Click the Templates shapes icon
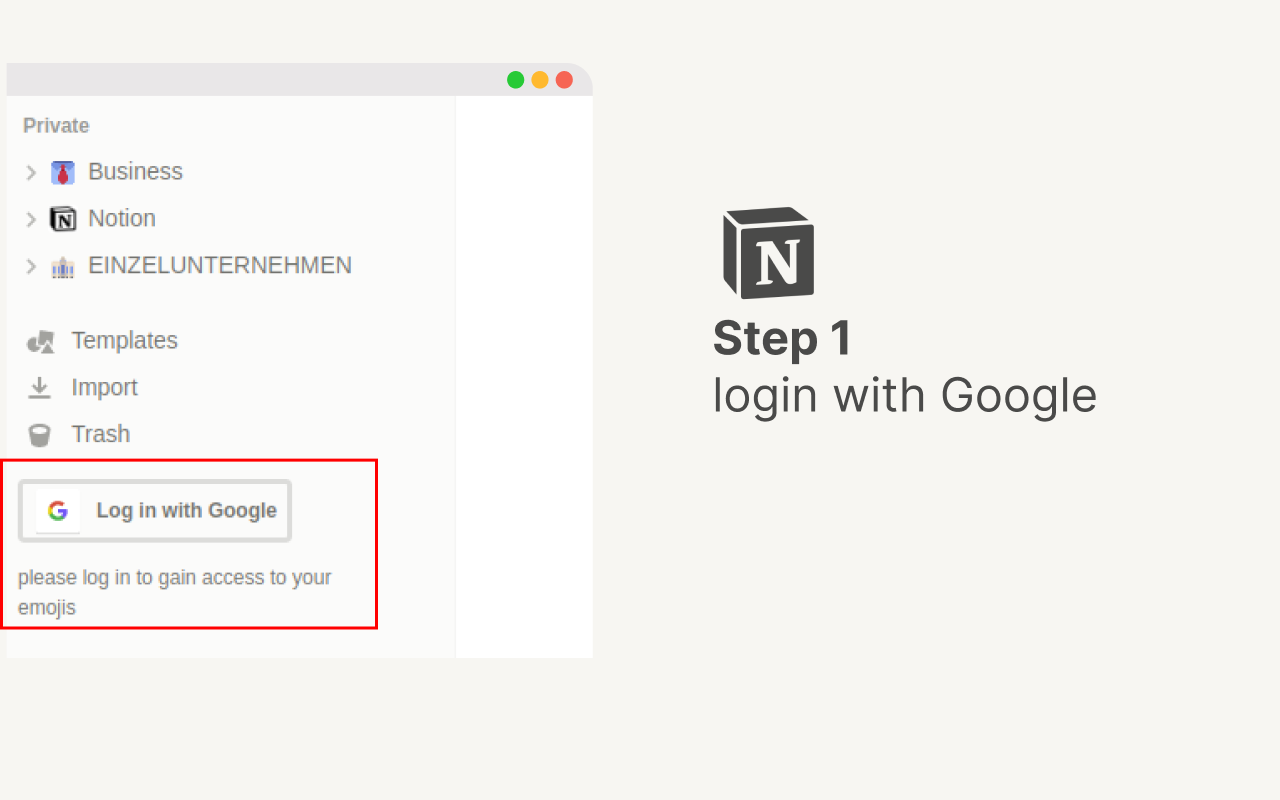The width and height of the screenshot is (1280, 800). point(40,342)
